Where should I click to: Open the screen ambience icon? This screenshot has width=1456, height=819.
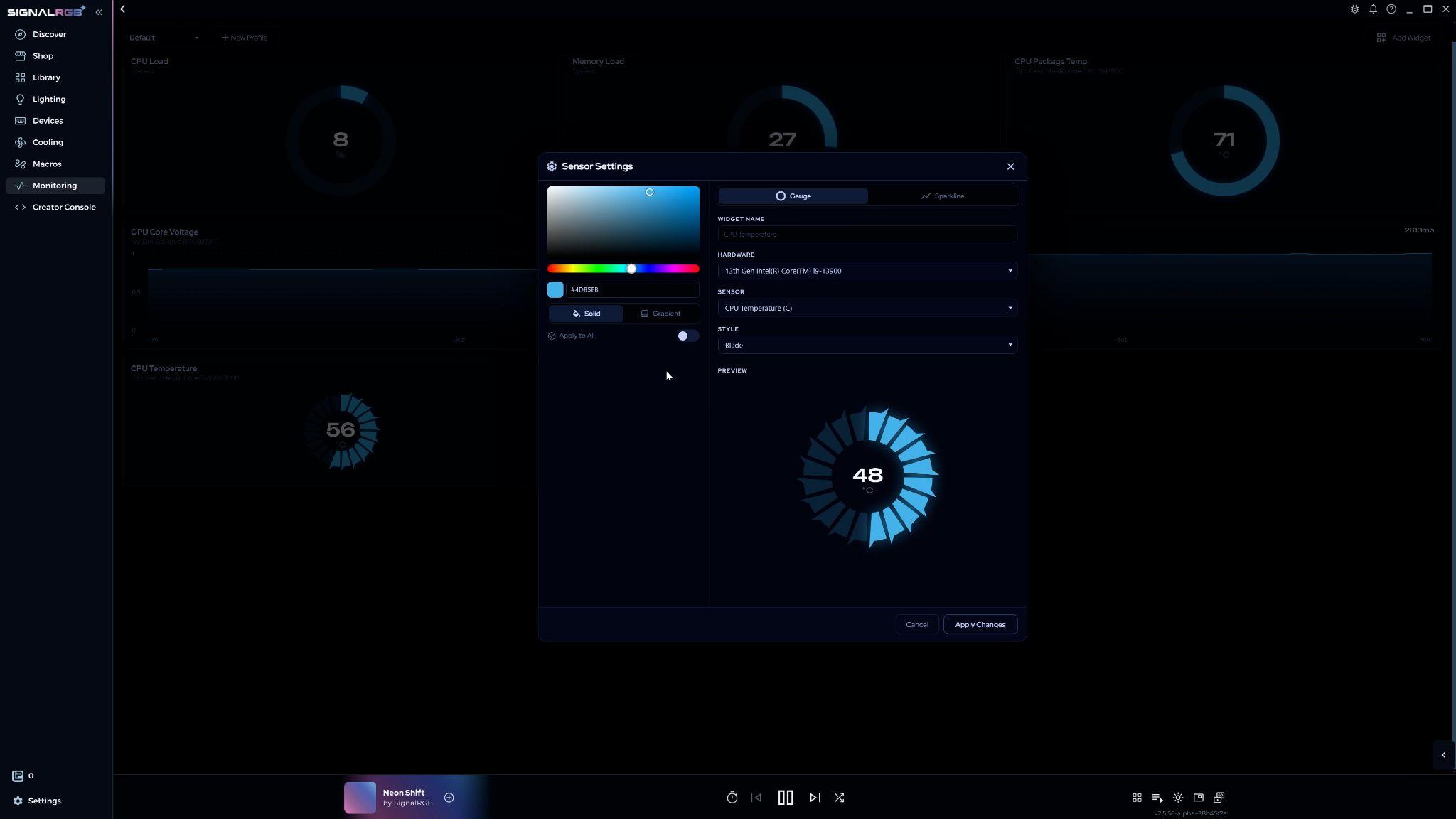coord(1199,798)
